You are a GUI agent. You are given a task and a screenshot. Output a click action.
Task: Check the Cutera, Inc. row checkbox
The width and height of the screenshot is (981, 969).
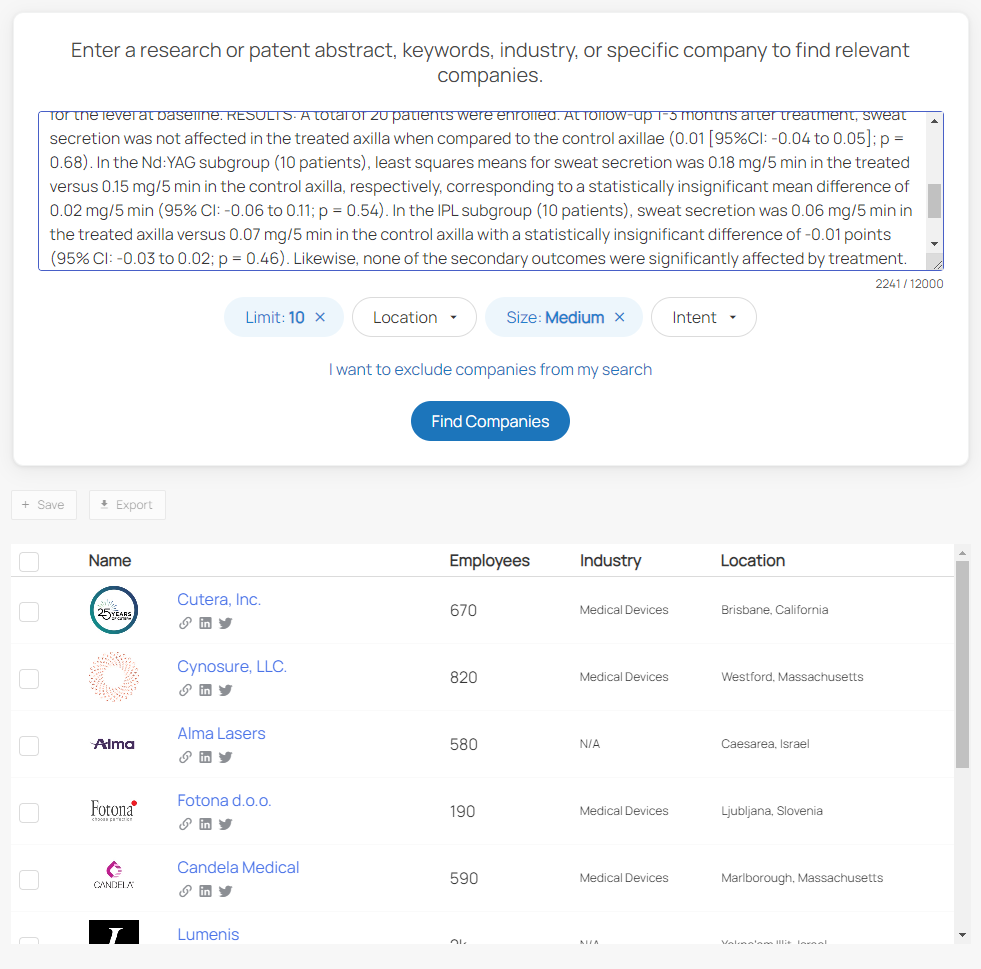(29, 612)
